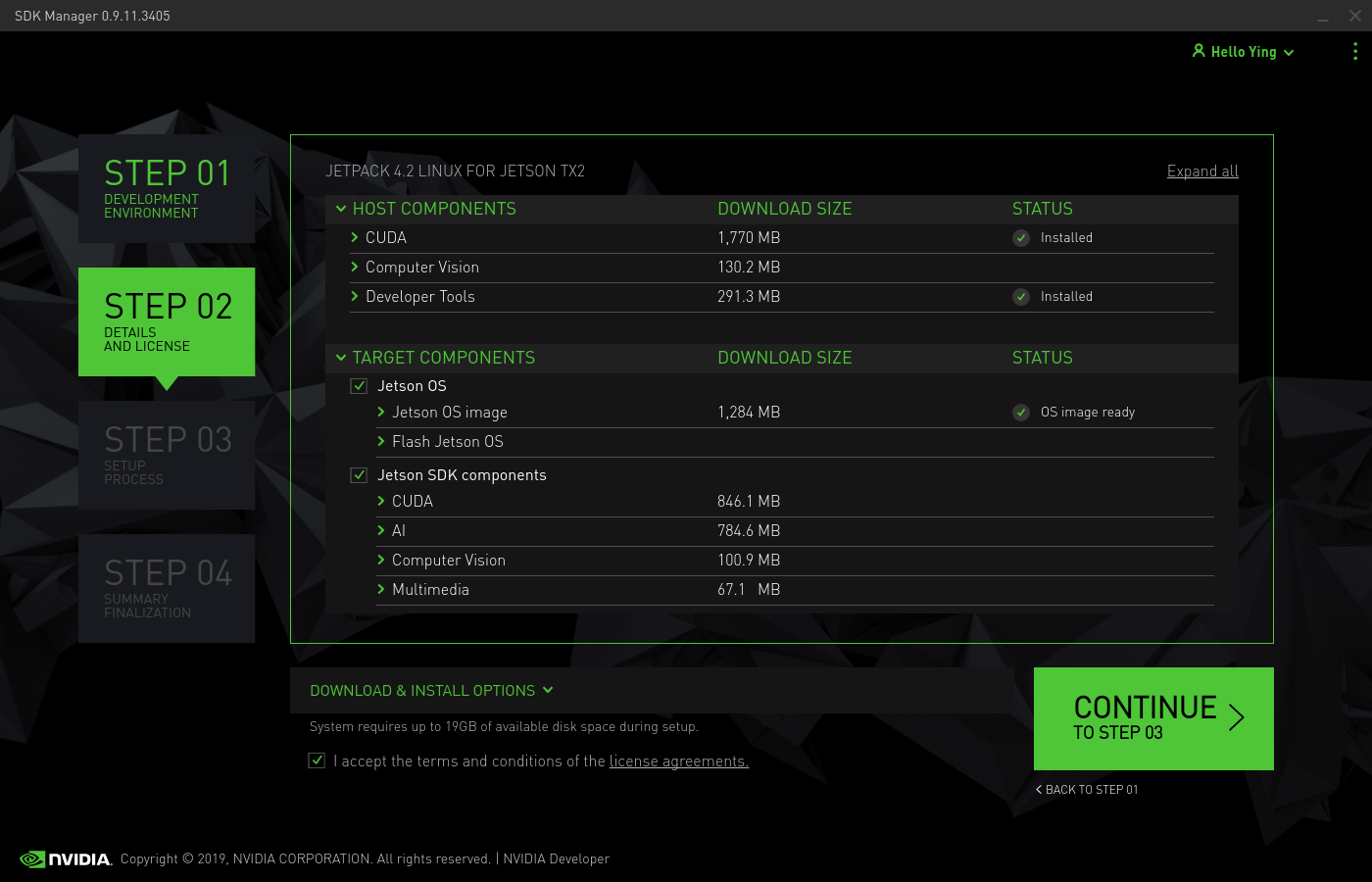Click the Installed checkmark icon for host CUDA
Image resolution: width=1372 pixels, height=882 pixels.
click(1021, 238)
